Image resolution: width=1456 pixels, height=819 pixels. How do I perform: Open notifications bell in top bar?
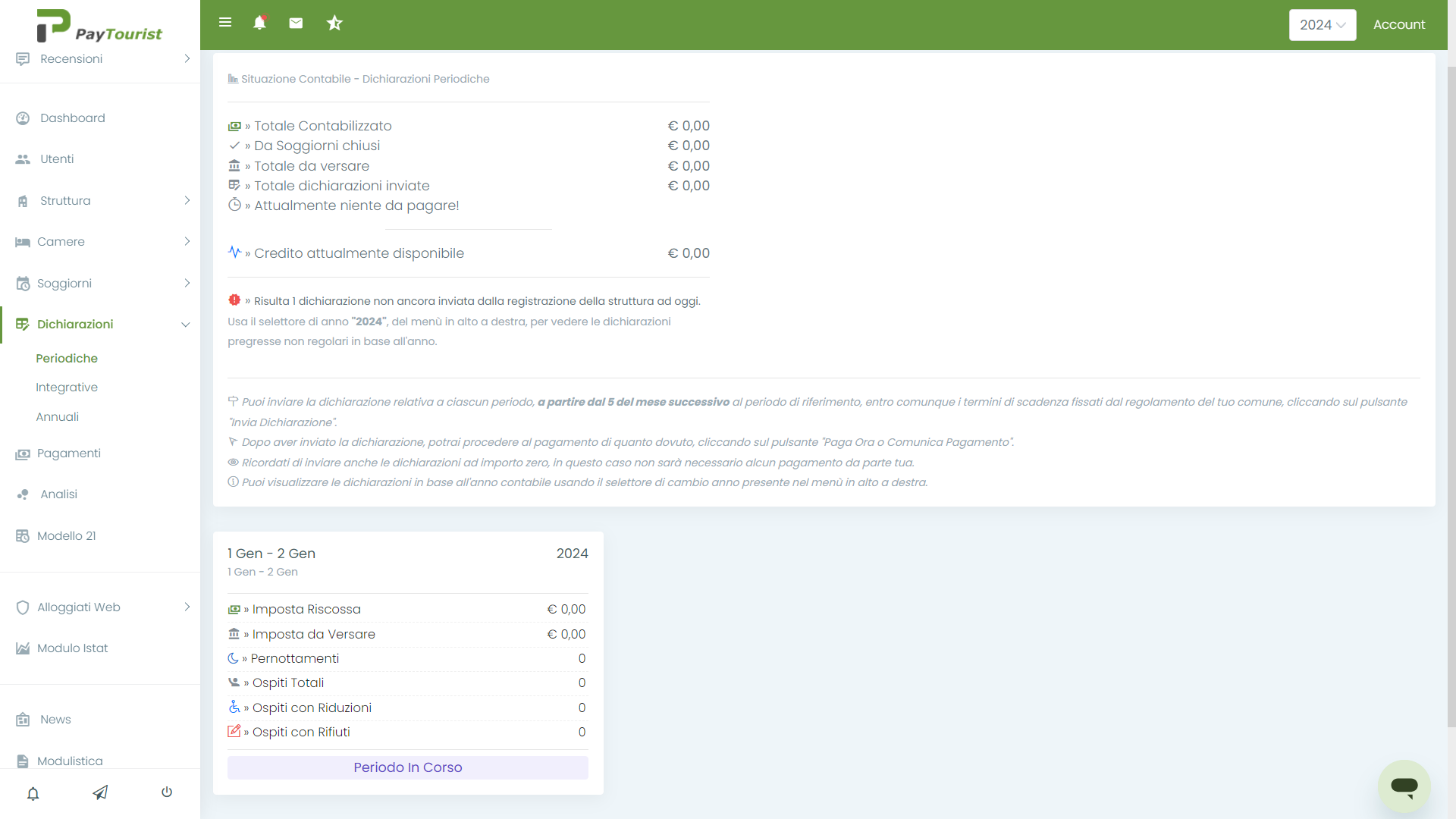(259, 23)
